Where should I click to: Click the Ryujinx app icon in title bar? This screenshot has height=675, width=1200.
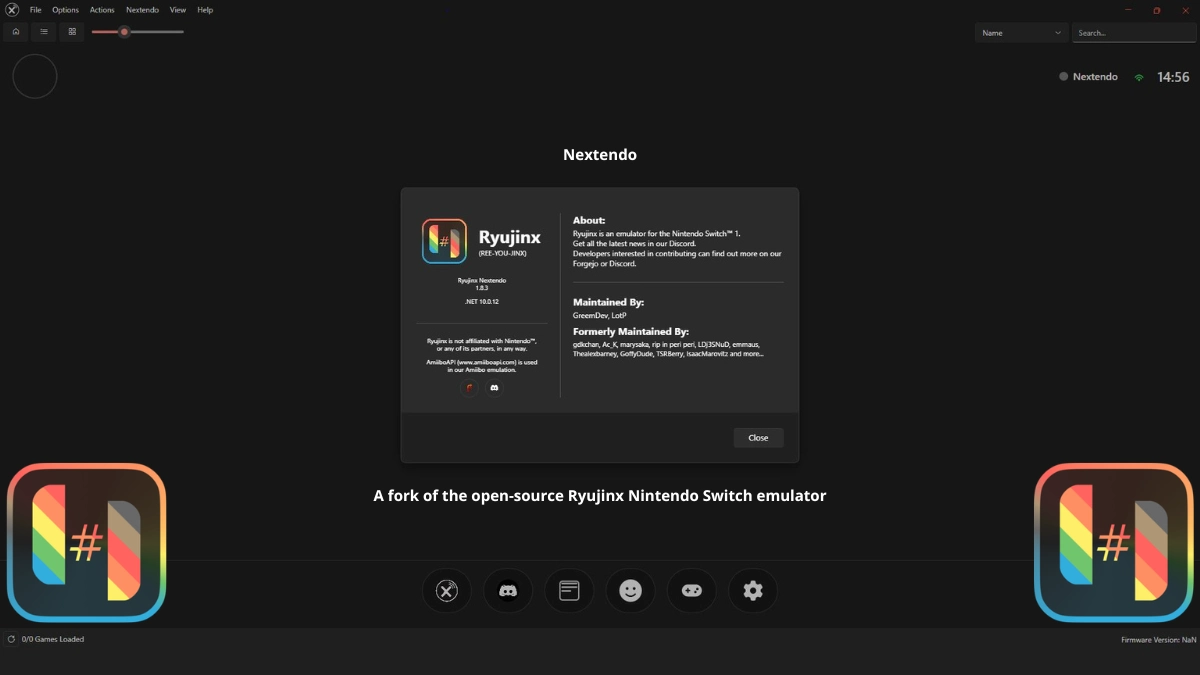pos(12,10)
